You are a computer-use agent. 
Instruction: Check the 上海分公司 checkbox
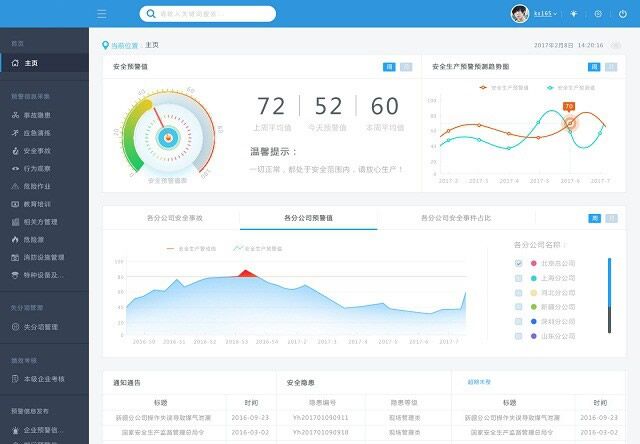[x=518, y=278]
